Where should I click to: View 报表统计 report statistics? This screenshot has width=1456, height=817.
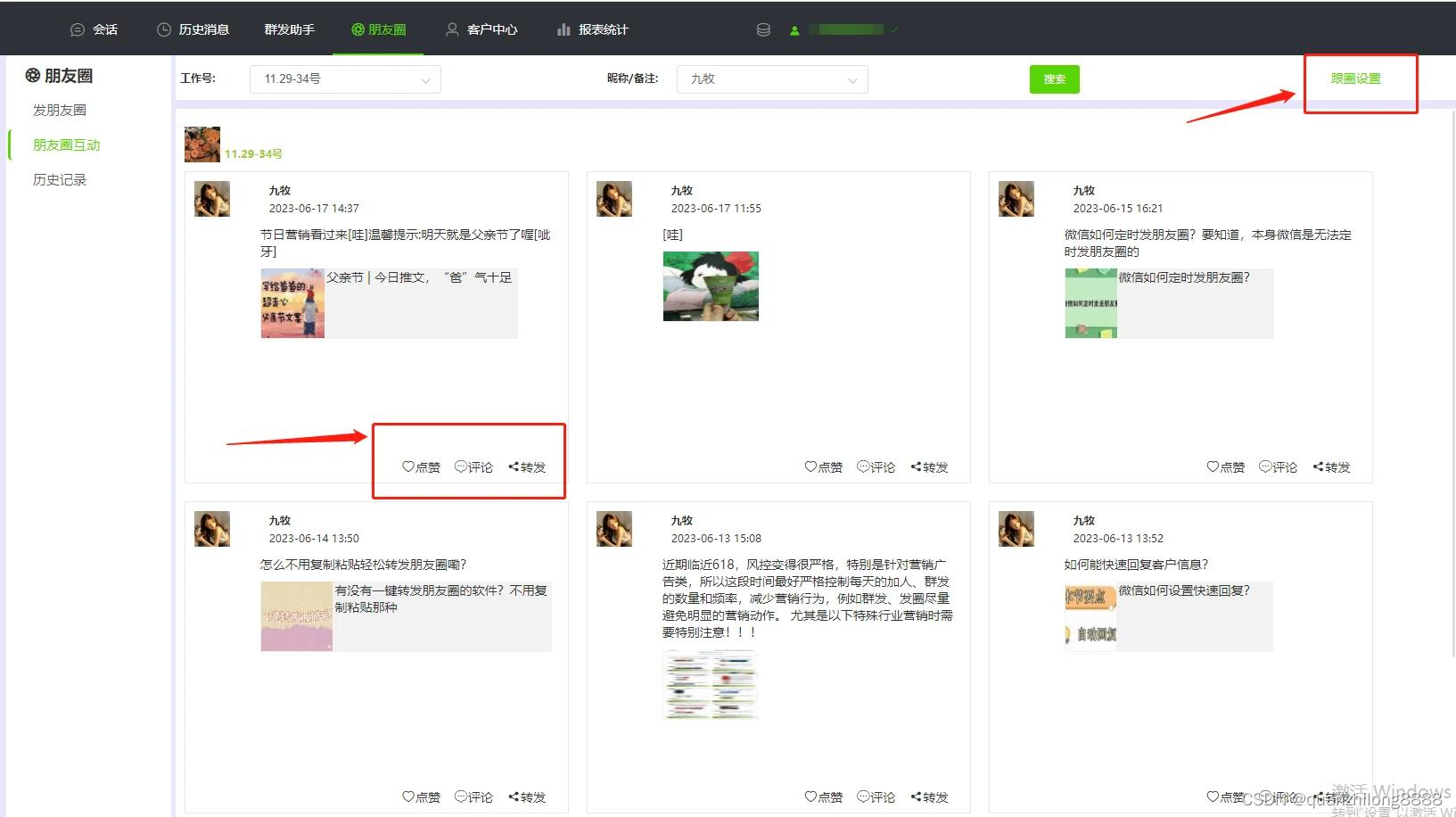(x=592, y=29)
